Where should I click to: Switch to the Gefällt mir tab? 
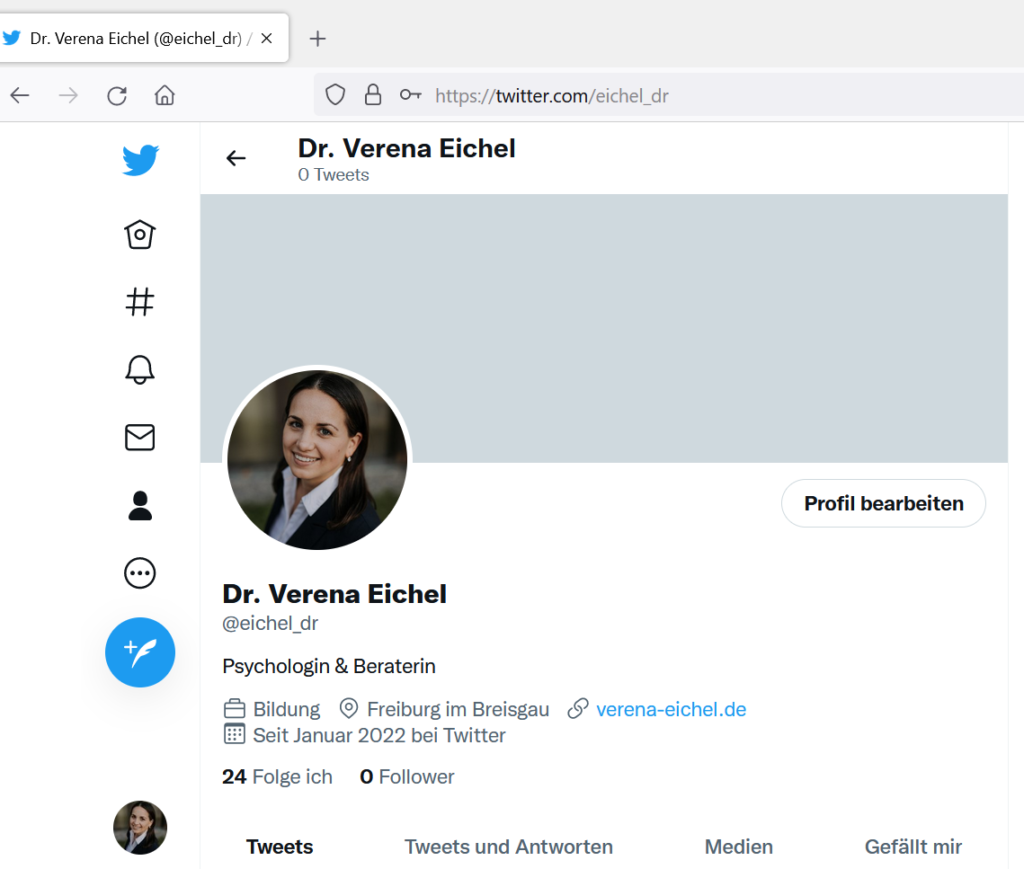point(913,847)
